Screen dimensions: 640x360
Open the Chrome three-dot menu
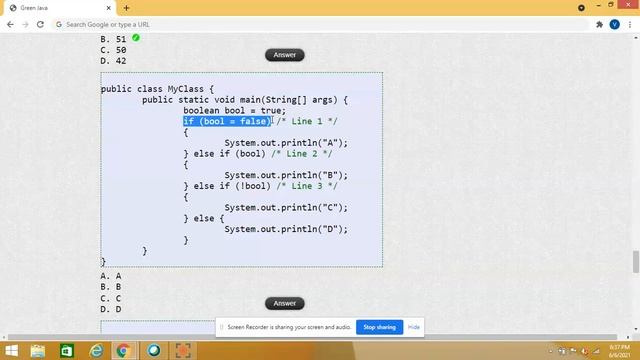[x=630, y=24]
